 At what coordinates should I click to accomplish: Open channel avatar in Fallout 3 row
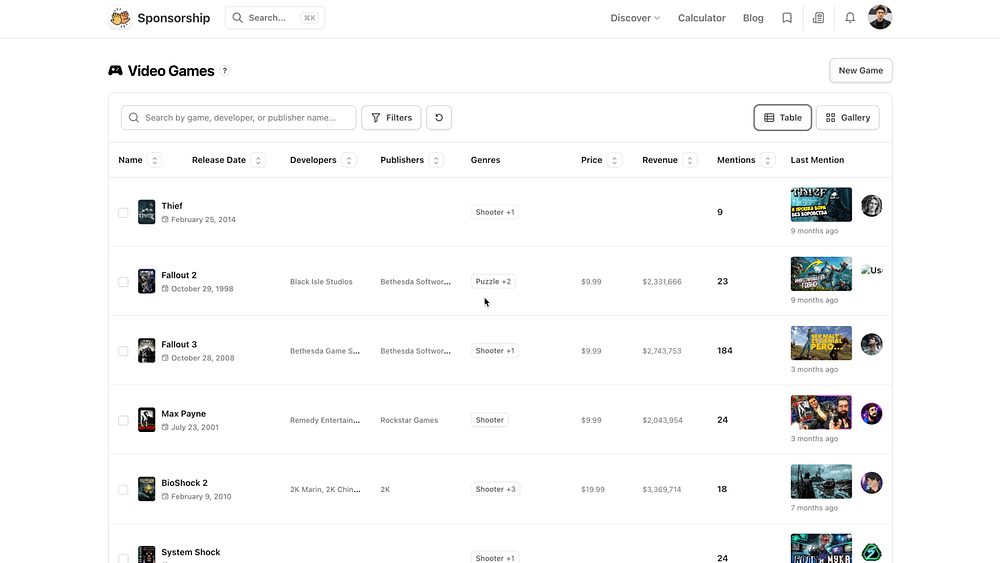click(871, 344)
